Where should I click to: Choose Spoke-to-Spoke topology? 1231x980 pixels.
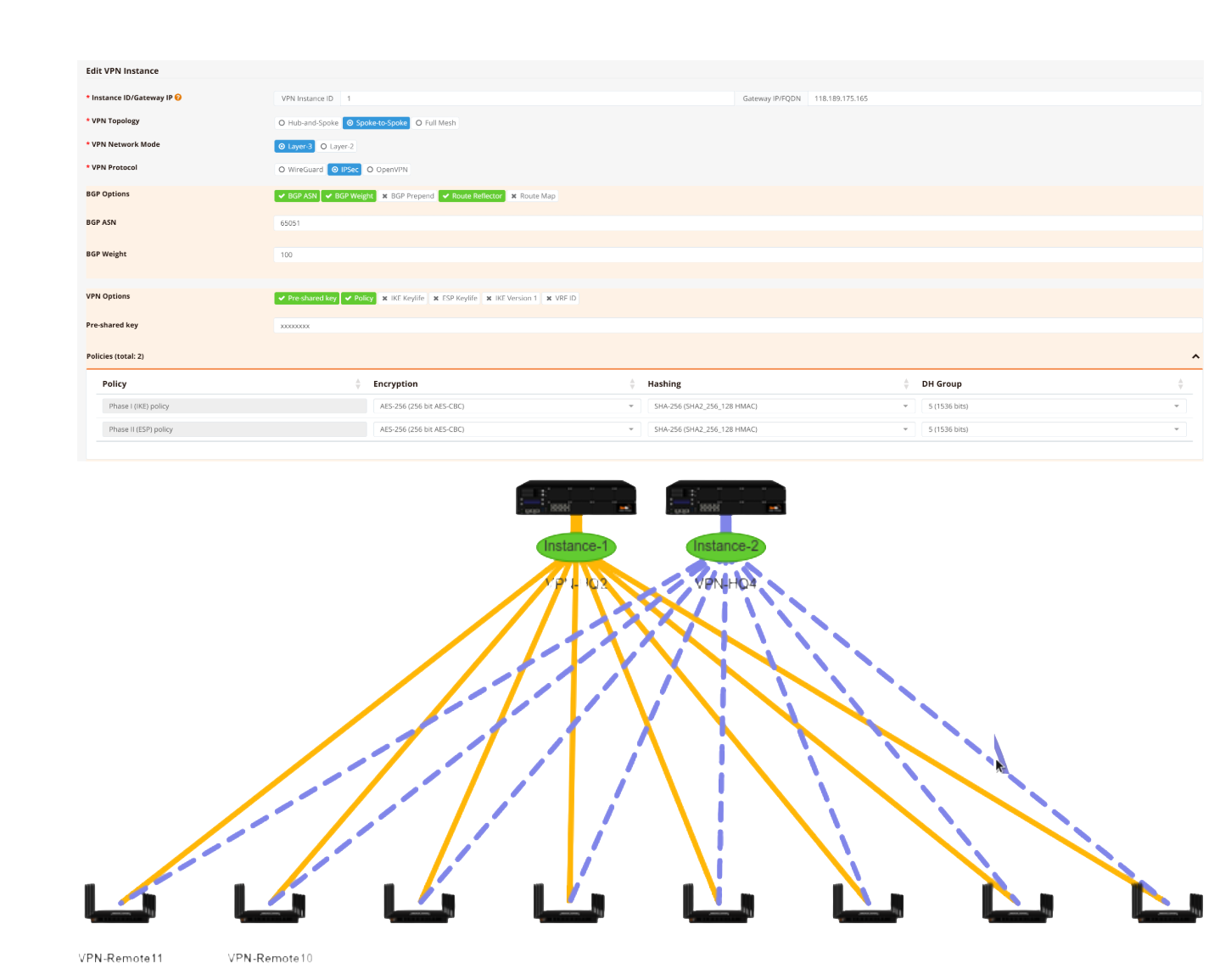tap(377, 123)
